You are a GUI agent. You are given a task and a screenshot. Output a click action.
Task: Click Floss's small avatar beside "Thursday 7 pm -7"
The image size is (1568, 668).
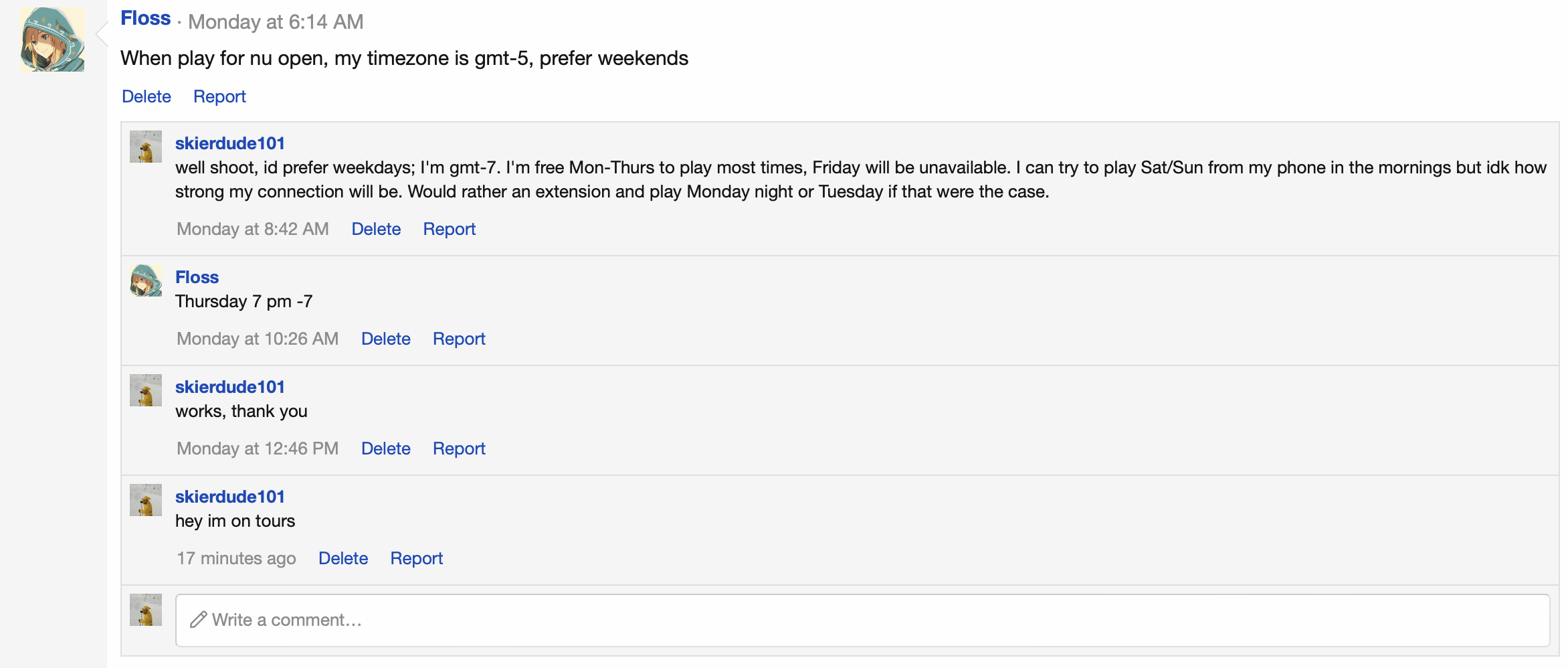click(146, 280)
